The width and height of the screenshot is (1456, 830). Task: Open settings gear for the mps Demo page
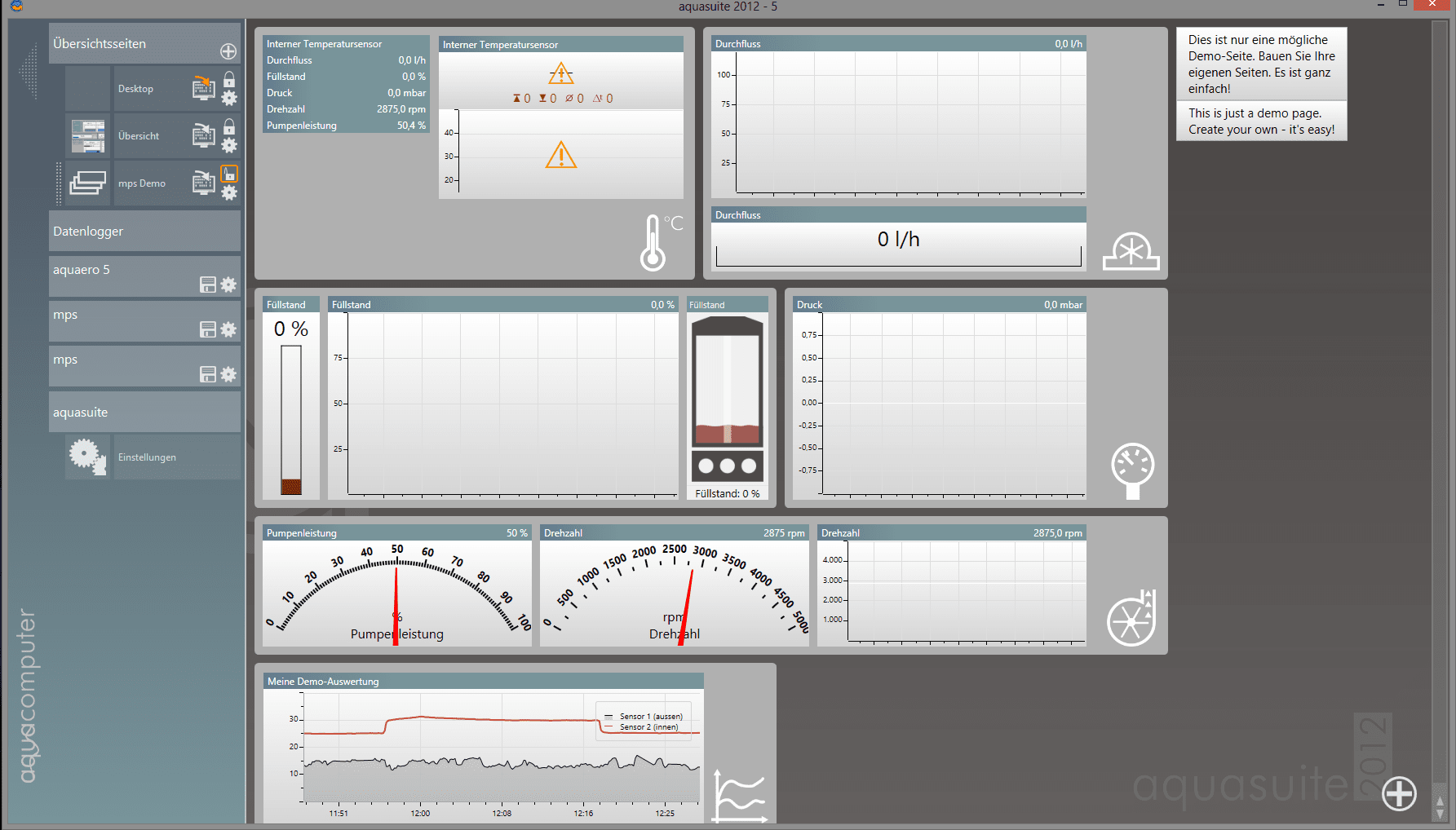229,192
